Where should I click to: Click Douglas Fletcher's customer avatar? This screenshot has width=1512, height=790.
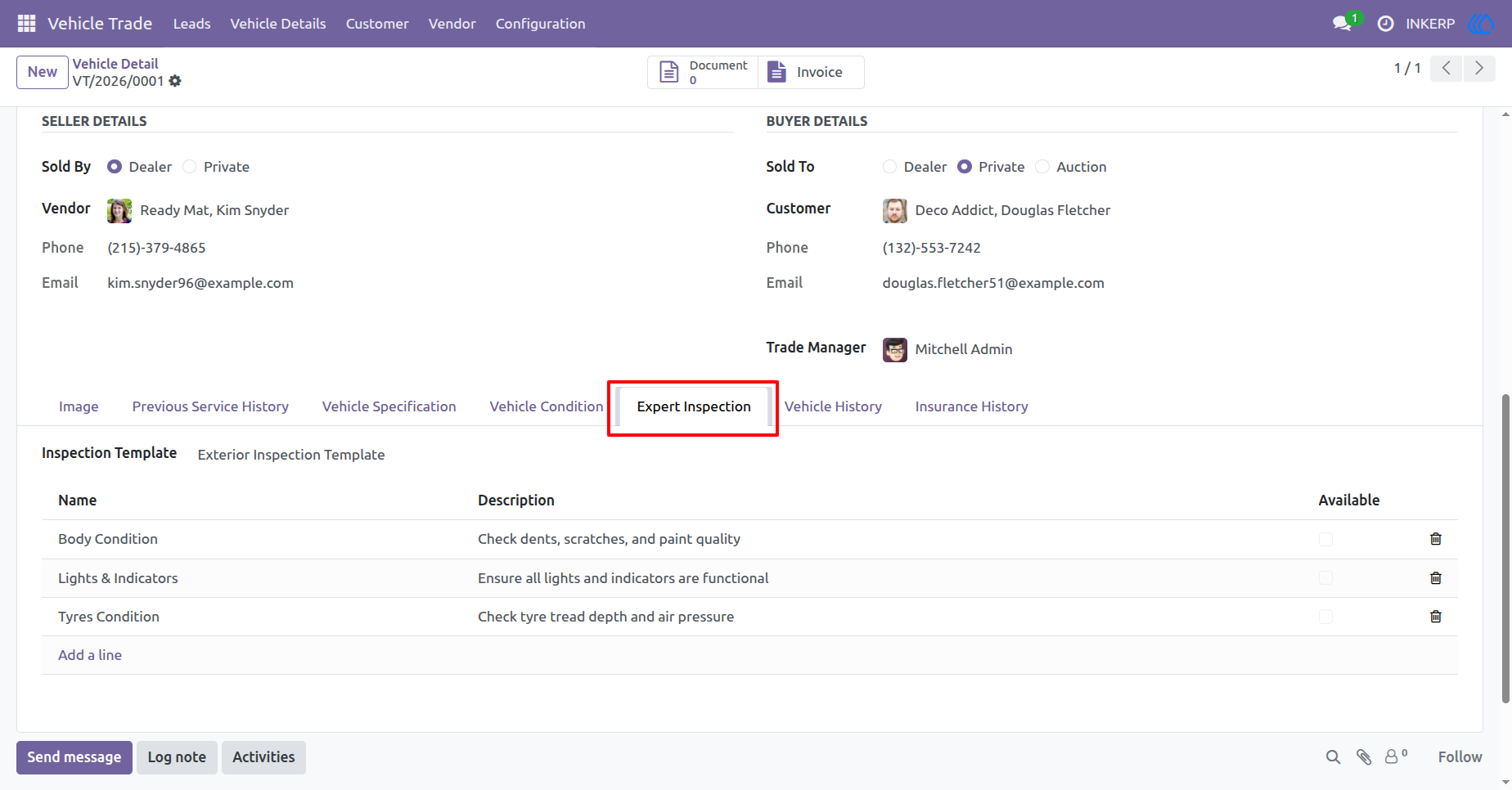(x=895, y=211)
